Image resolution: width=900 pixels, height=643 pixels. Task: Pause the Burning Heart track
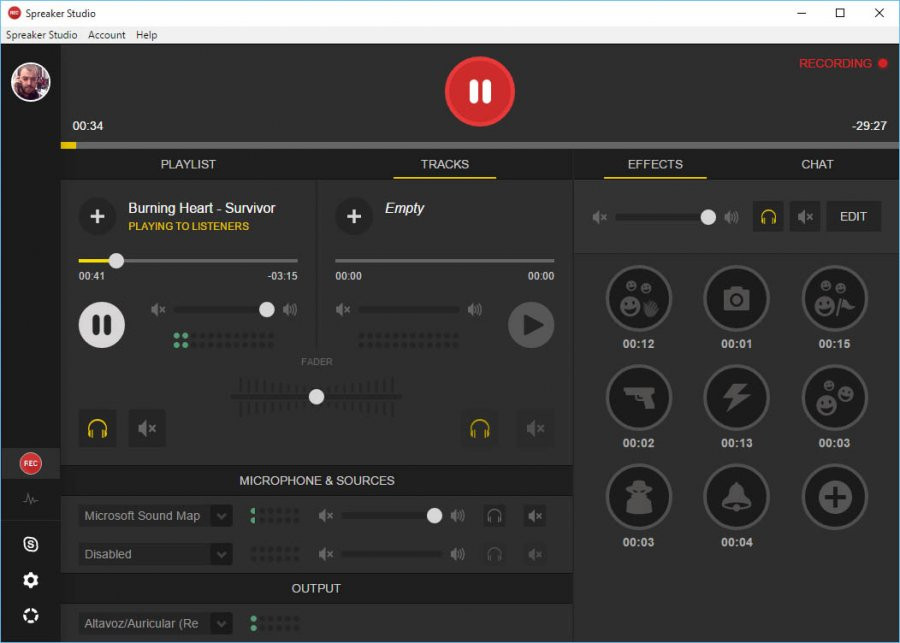[102, 325]
